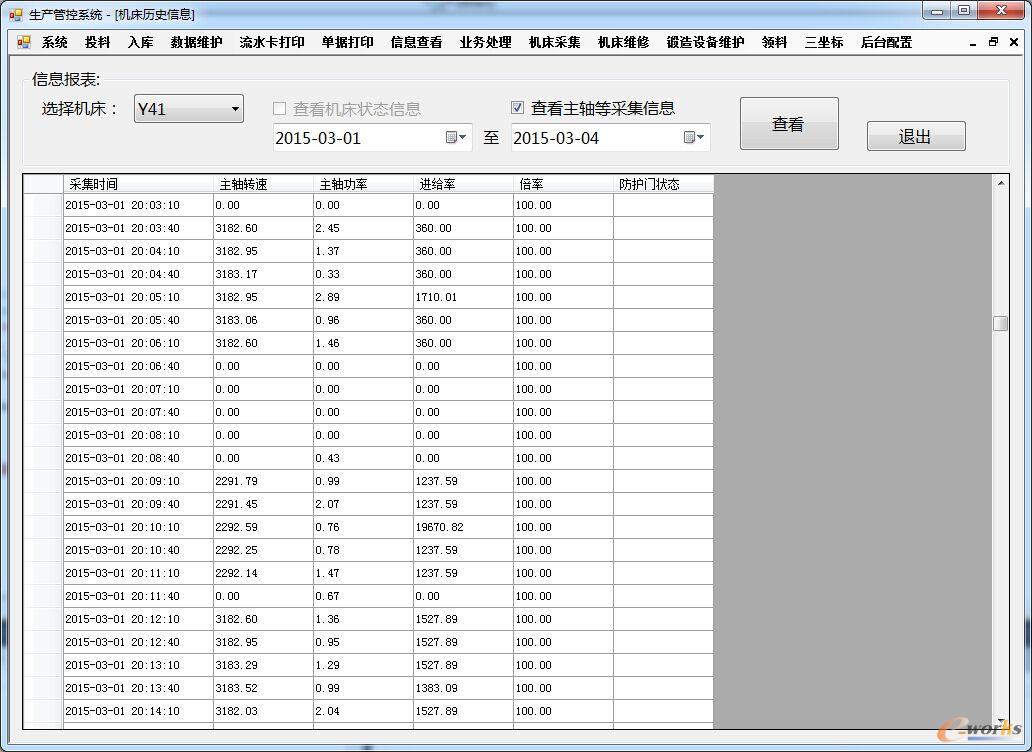Select cell 2015-03-01 20:03:10
Image resolution: width=1032 pixels, height=752 pixels.
pyautogui.click(x=138, y=205)
